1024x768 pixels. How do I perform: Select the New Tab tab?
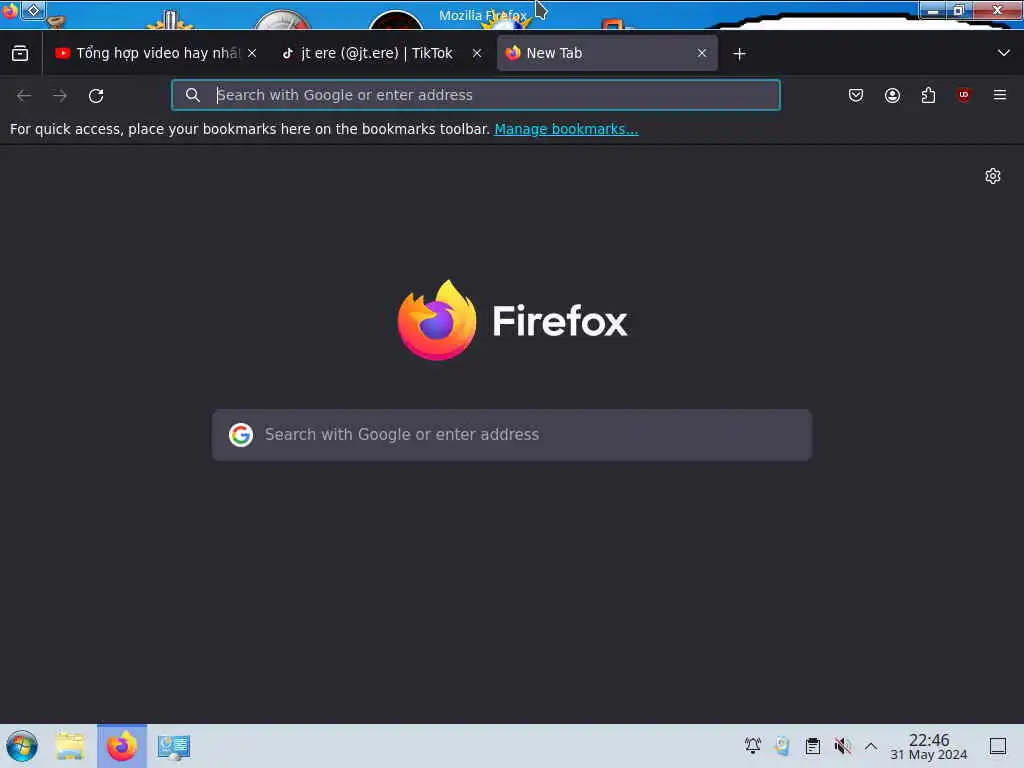click(607, 54)
